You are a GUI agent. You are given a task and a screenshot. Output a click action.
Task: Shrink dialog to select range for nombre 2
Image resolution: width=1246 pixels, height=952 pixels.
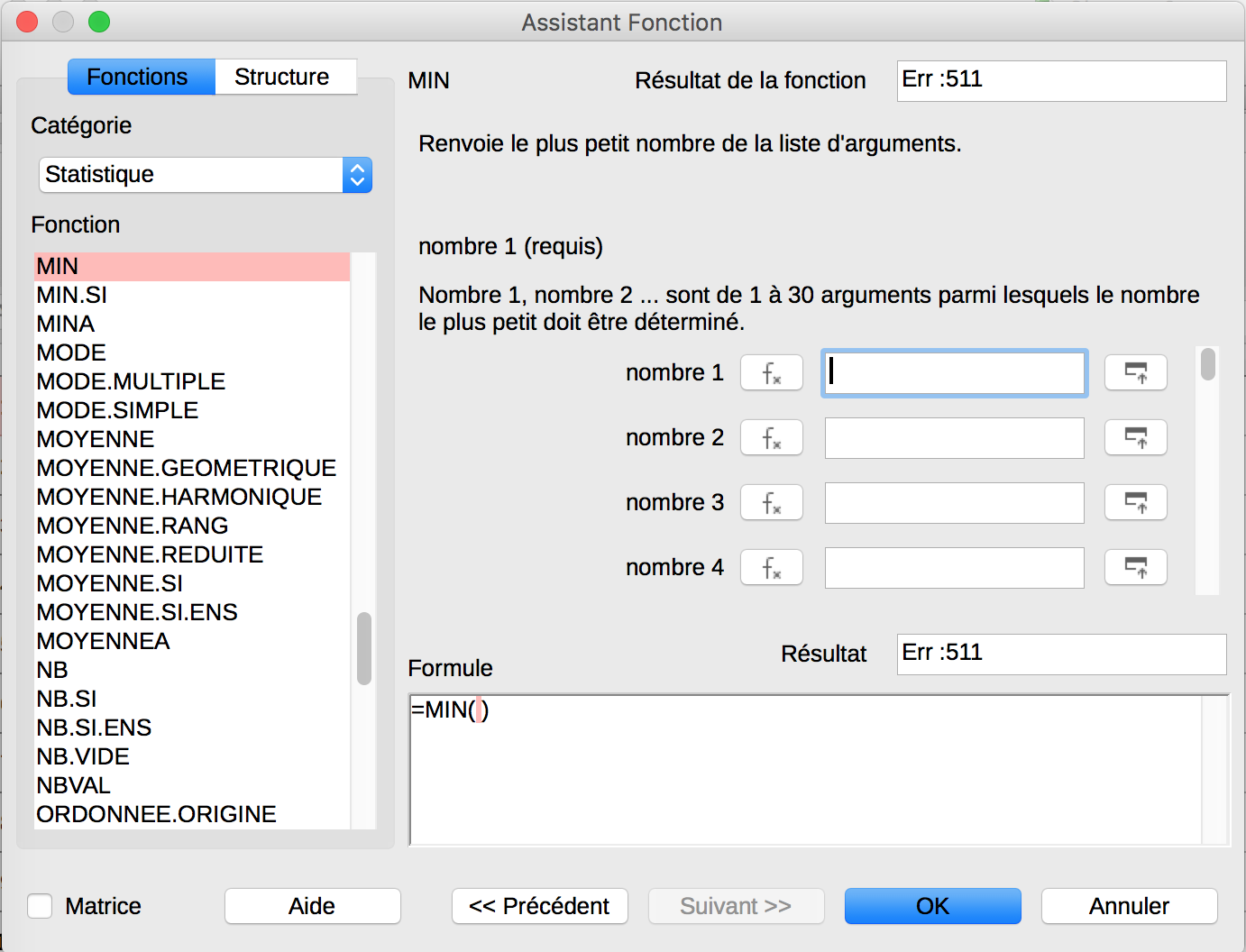[x=1136, y=437]
